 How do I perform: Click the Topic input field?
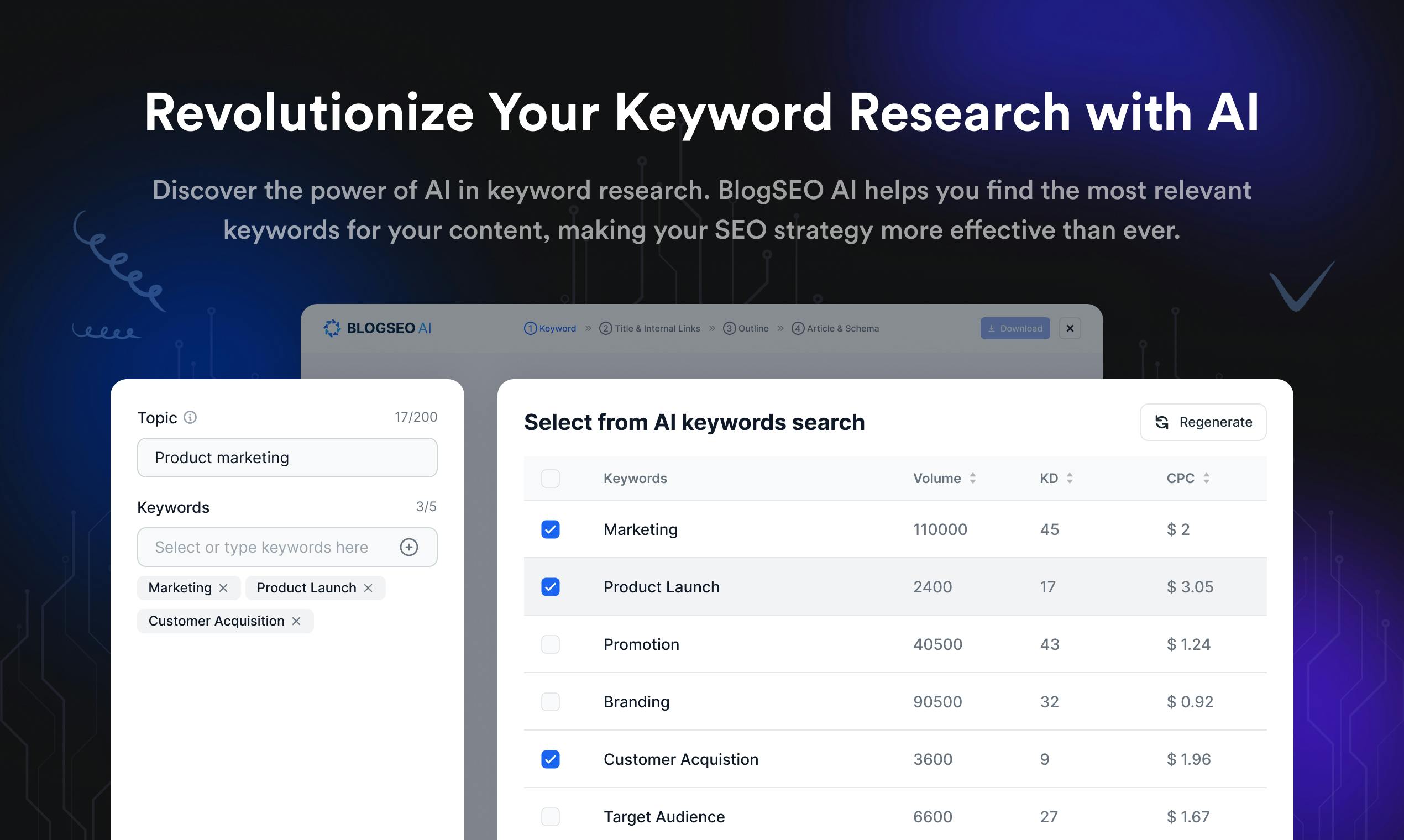pos(287,458)
